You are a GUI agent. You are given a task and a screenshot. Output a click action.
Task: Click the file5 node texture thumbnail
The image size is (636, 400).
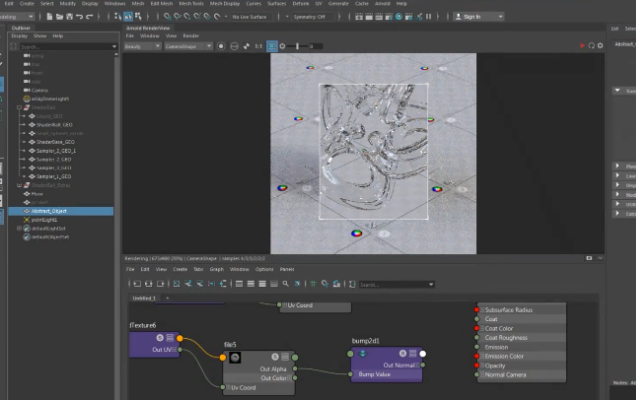click(234, 358)
